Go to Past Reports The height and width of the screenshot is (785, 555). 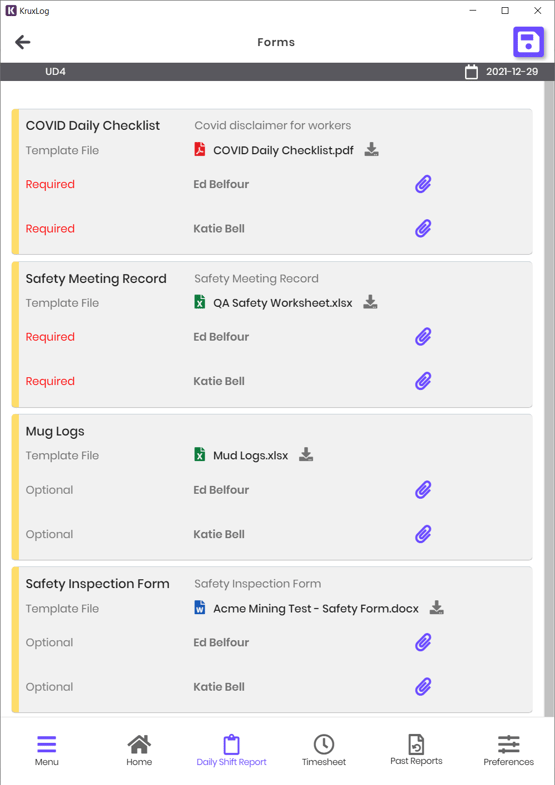tap(416, 750)
